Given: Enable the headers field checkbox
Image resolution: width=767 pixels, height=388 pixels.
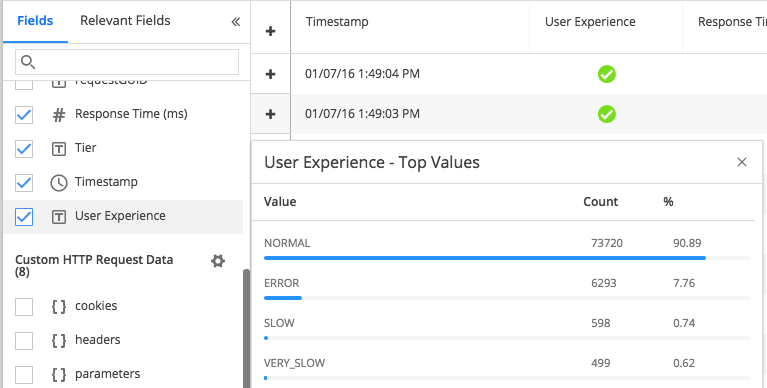Looking at the screenshot, I should (x=24, y=341).
